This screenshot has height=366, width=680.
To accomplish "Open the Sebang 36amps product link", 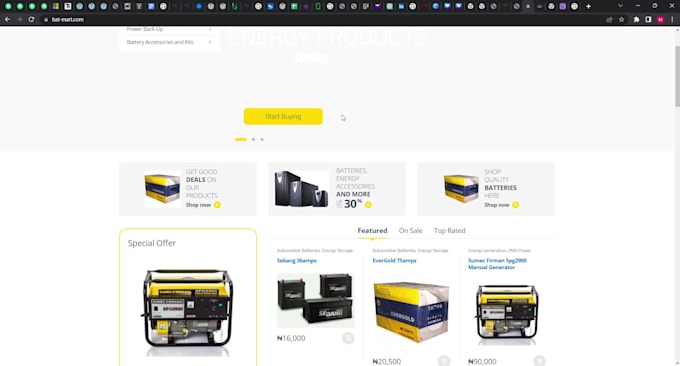I will 297,261.
